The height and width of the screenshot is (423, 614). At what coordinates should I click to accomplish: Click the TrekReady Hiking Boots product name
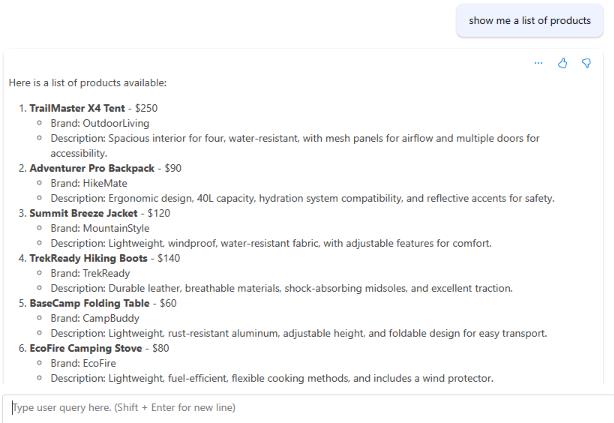coord(89,258)
